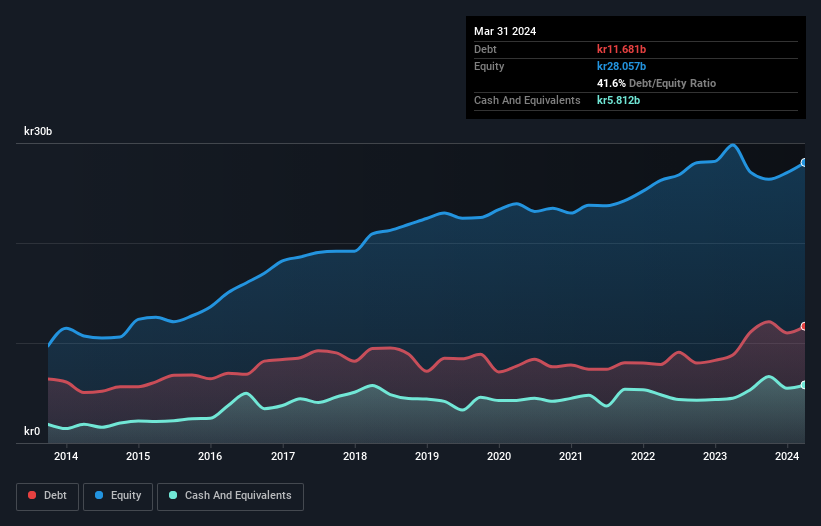
Task: Select the 2020 x-axis label
Action: click(499, 457)
